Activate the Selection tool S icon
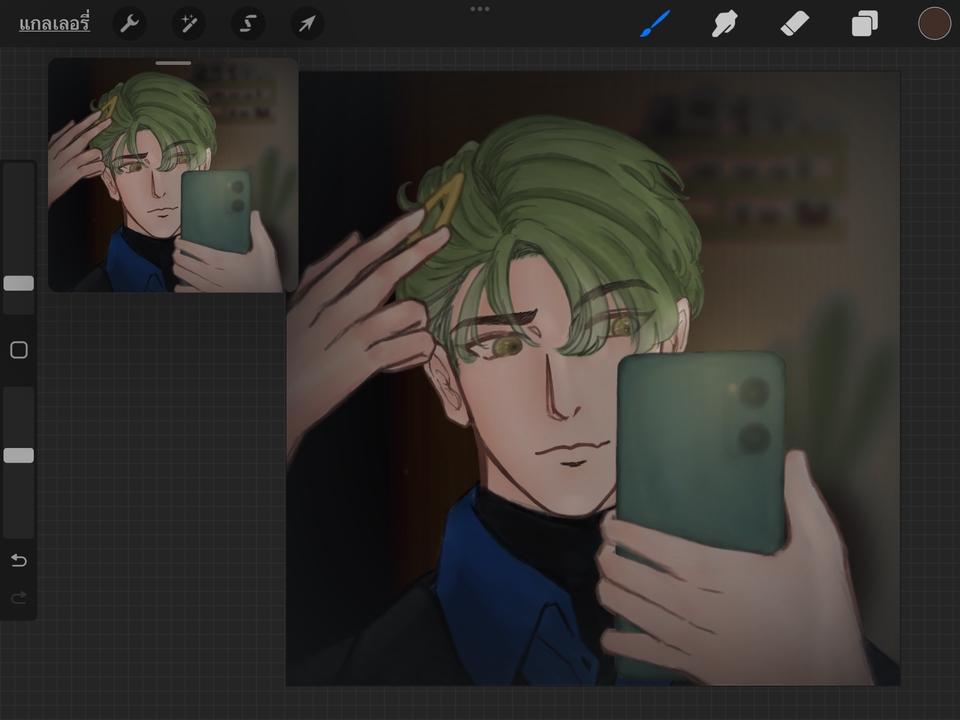The width and height of the screenshot is (960, 720). pyautogui.click(x=248, y=24)
